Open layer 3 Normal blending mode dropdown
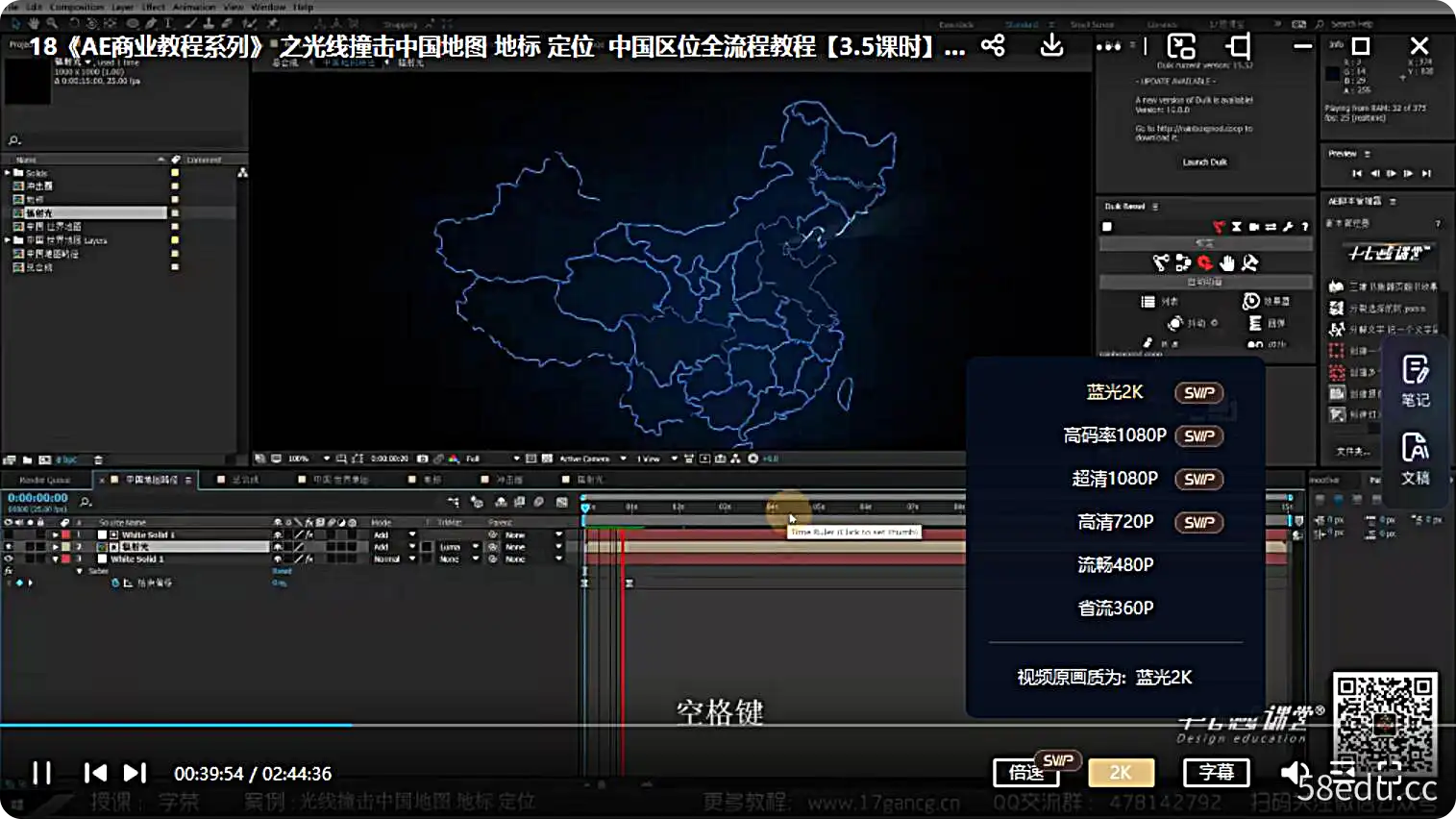The image size is (1456, 819). tap(395, 558)
